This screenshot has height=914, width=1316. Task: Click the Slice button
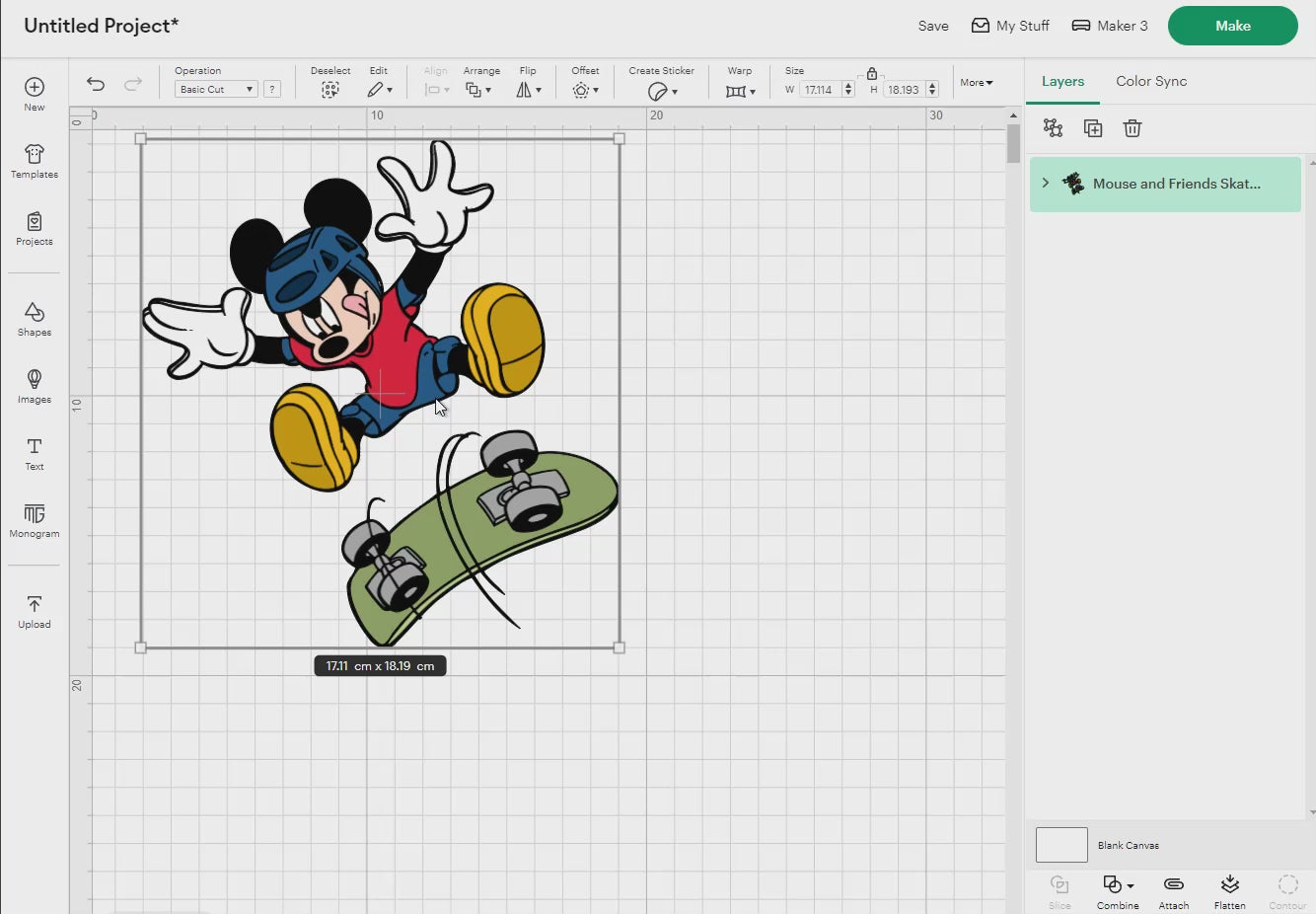[x=1060, y=890]
